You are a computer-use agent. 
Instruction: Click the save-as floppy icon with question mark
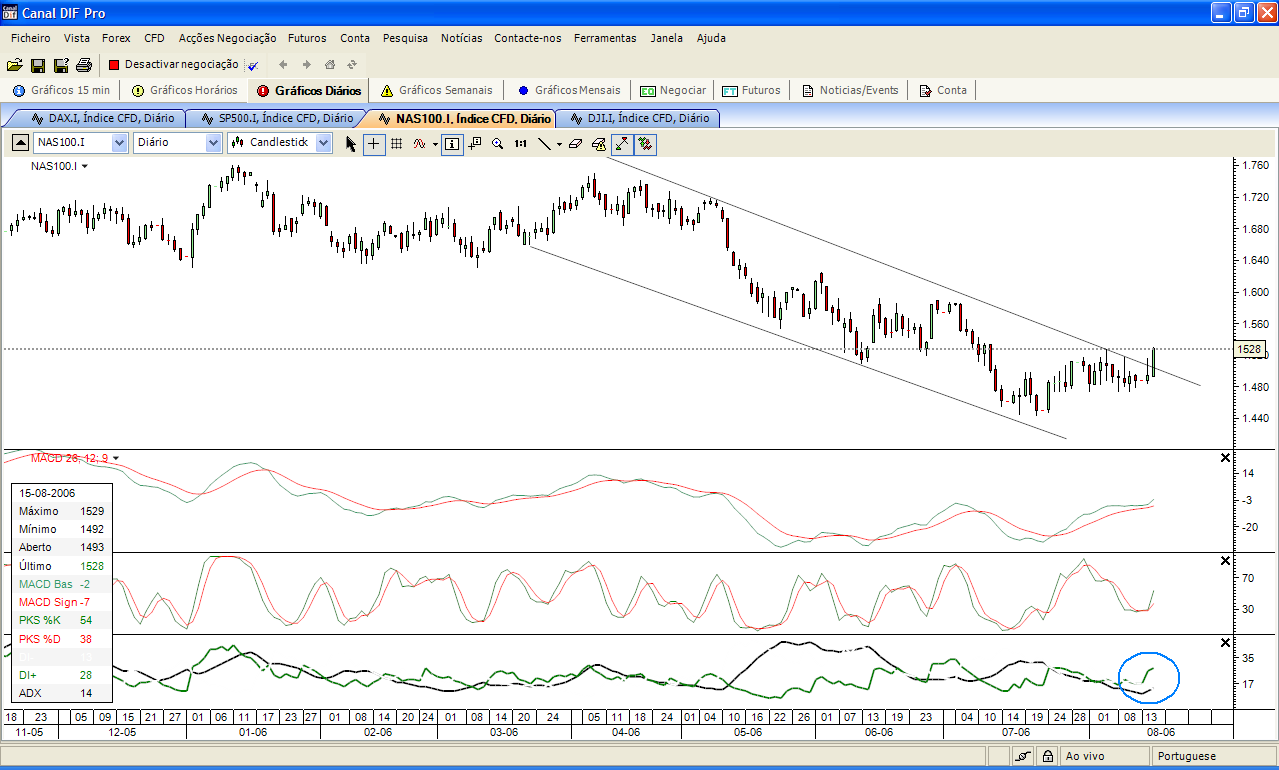61,65
